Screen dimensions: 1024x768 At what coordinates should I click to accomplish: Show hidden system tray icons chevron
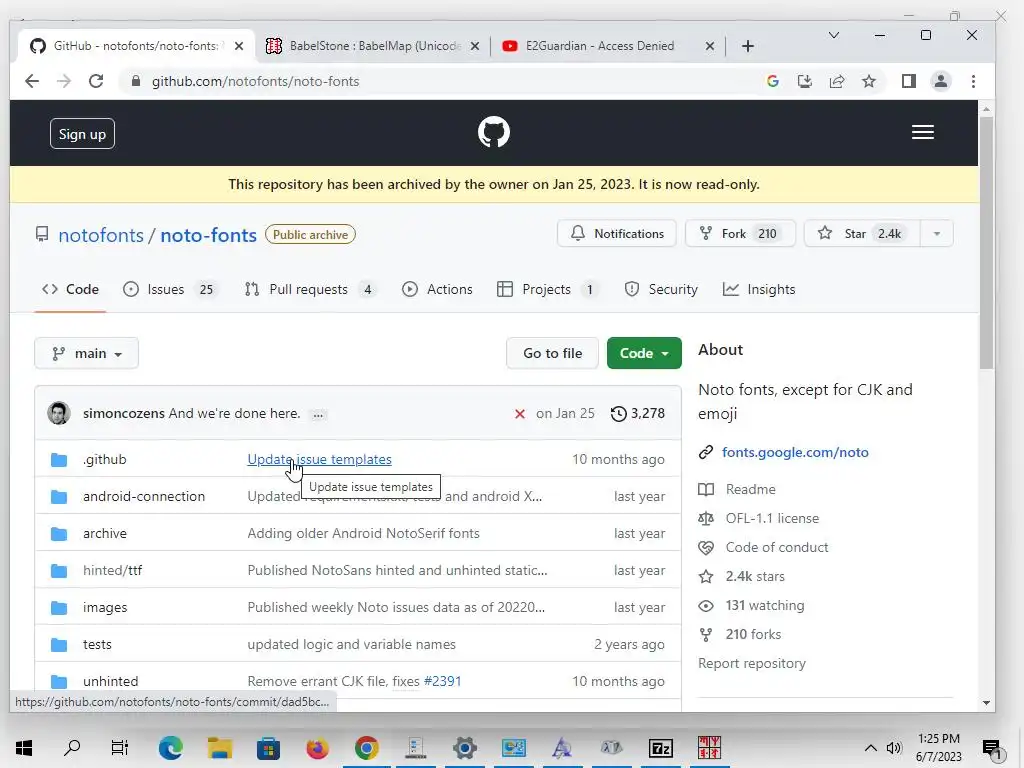coord(871,748)
